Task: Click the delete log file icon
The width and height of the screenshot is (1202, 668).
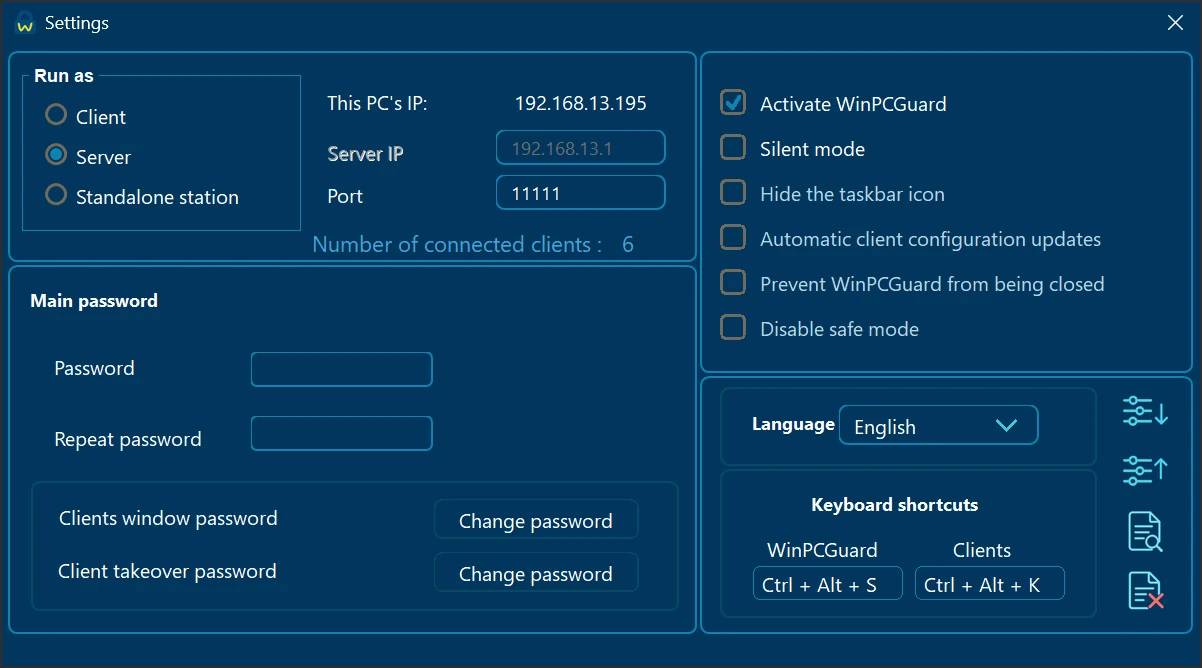Action: pyautogui.click(x=1145, y=590)
